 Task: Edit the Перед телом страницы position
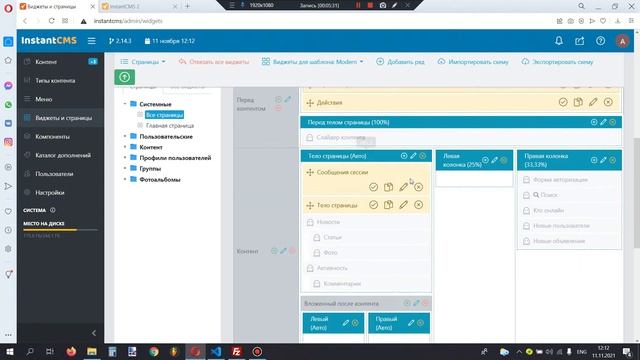[x=603, y=122]
